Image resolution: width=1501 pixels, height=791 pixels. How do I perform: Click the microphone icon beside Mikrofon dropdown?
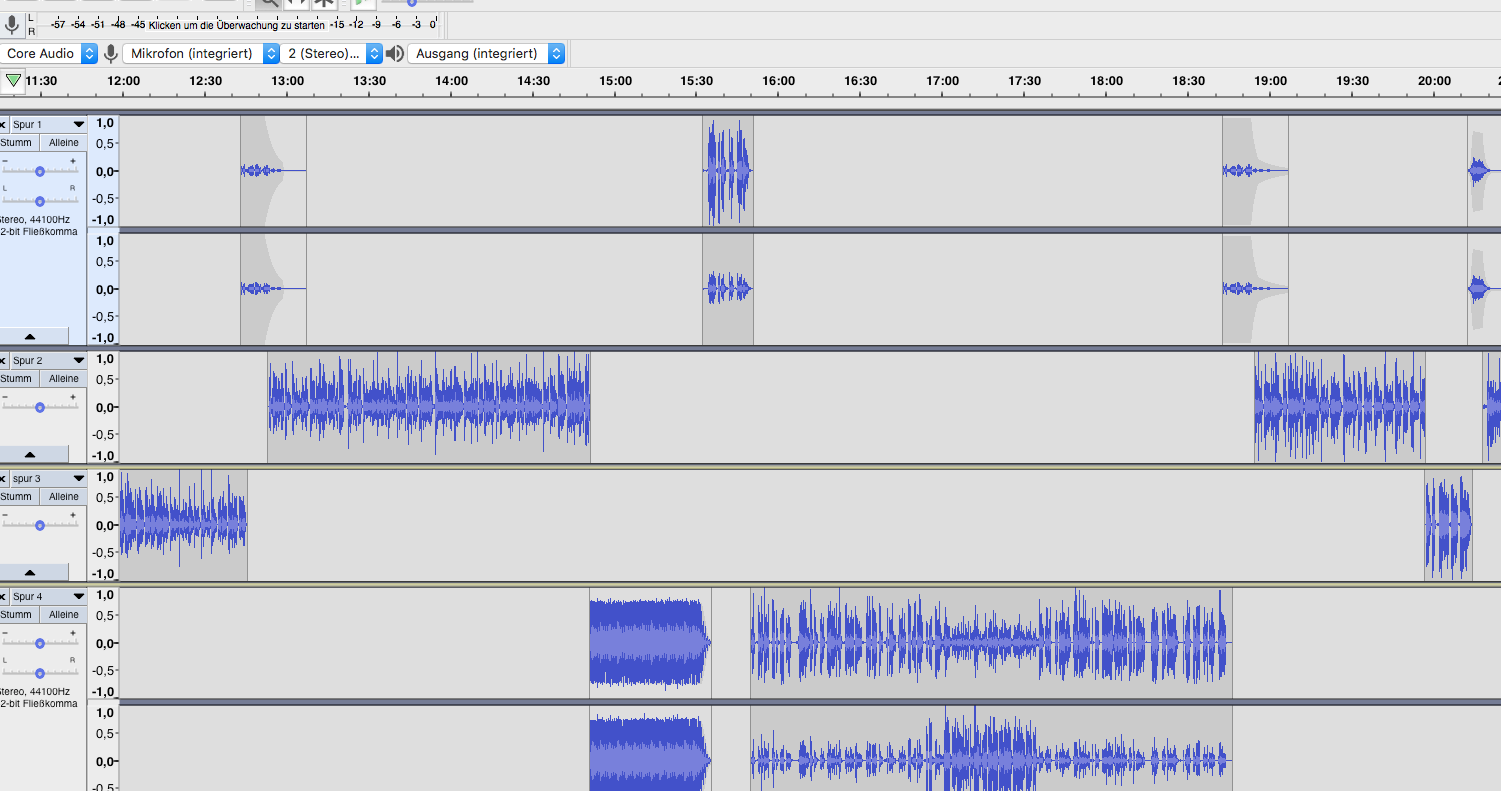point(110,54)
